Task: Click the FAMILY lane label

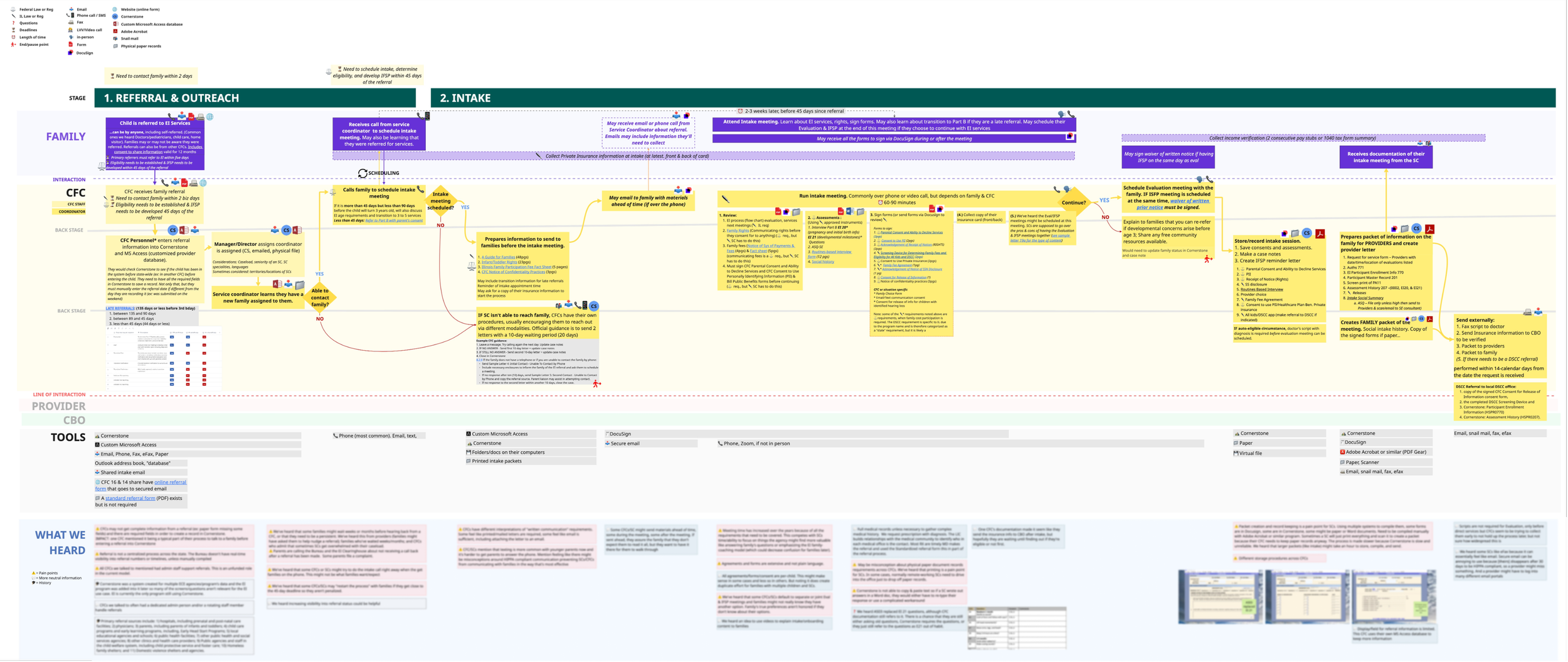Action: (x=66, y=137)
